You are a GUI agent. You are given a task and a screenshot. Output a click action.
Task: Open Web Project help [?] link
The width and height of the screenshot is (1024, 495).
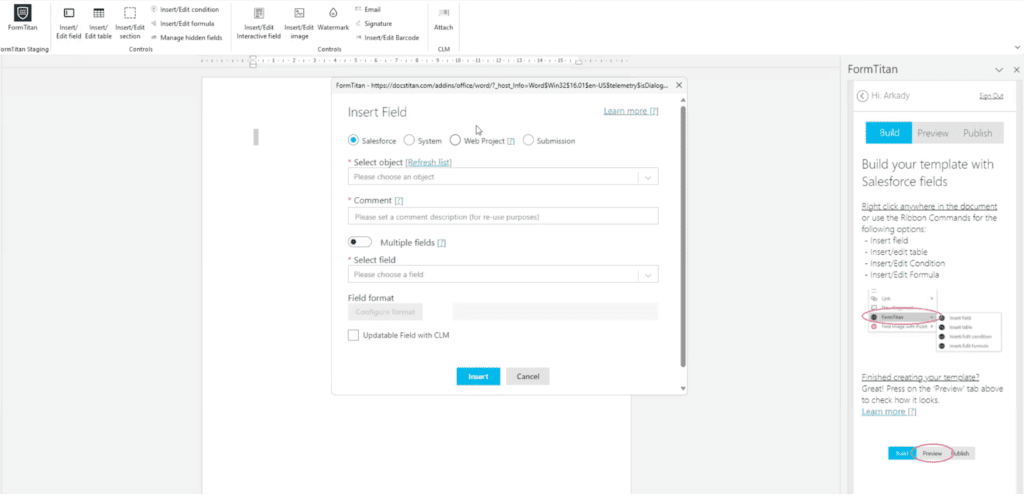pyautogui.click(x=511, y=140)
